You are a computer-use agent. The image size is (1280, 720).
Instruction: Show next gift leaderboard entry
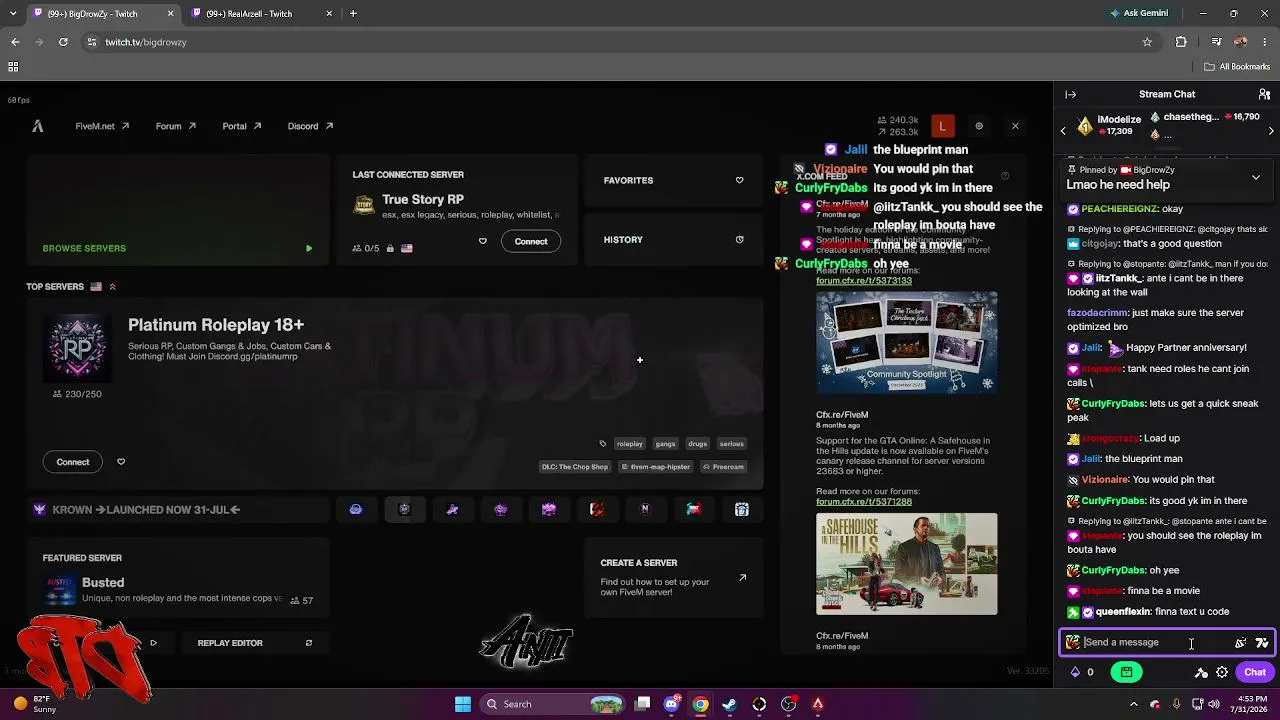coord(1271,130)
